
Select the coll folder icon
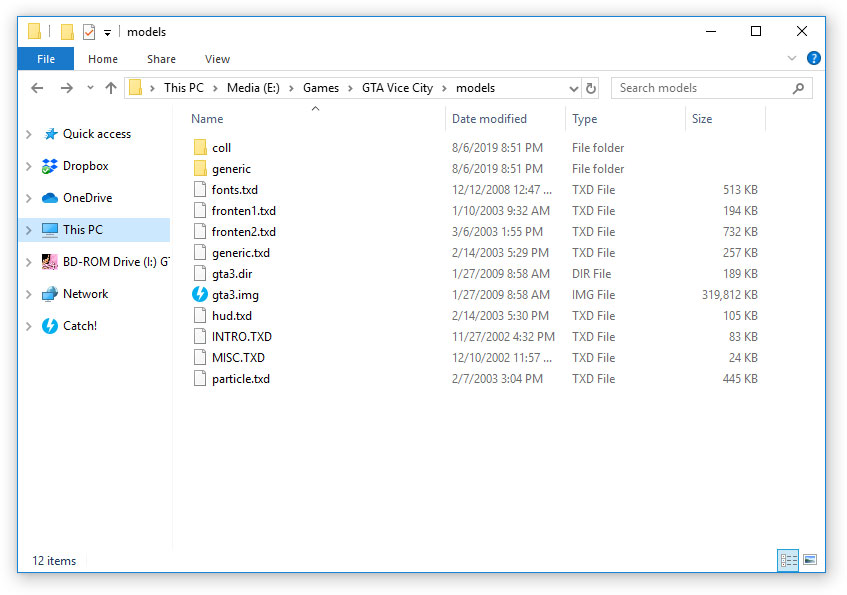click(200, 148)
